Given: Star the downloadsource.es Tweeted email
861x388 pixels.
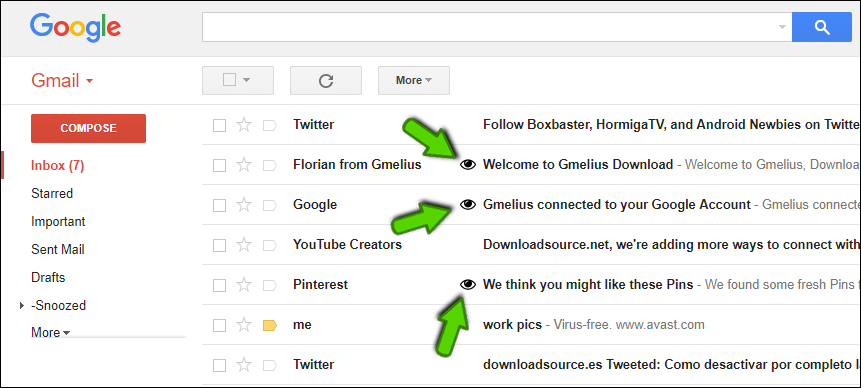Looking at the screenshot, I should 243,364.
